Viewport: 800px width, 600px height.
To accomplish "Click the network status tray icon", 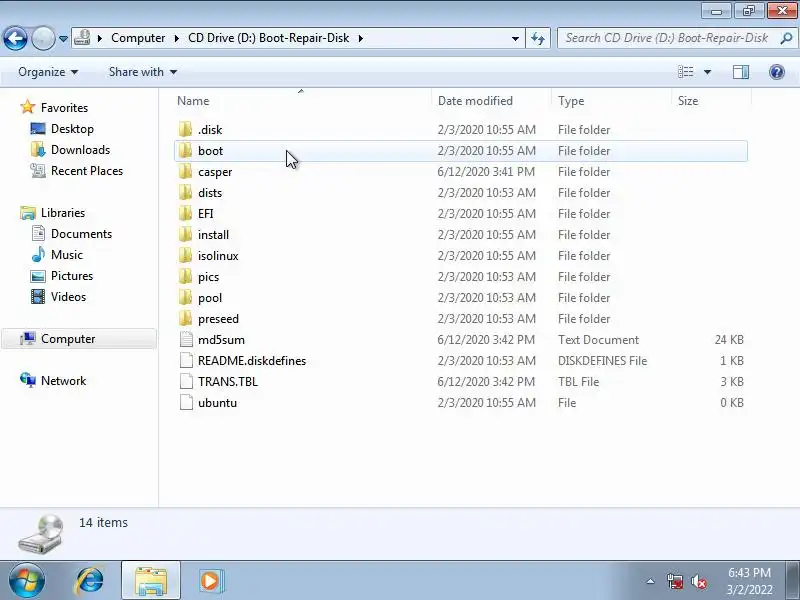I will (x=675, y=581).
